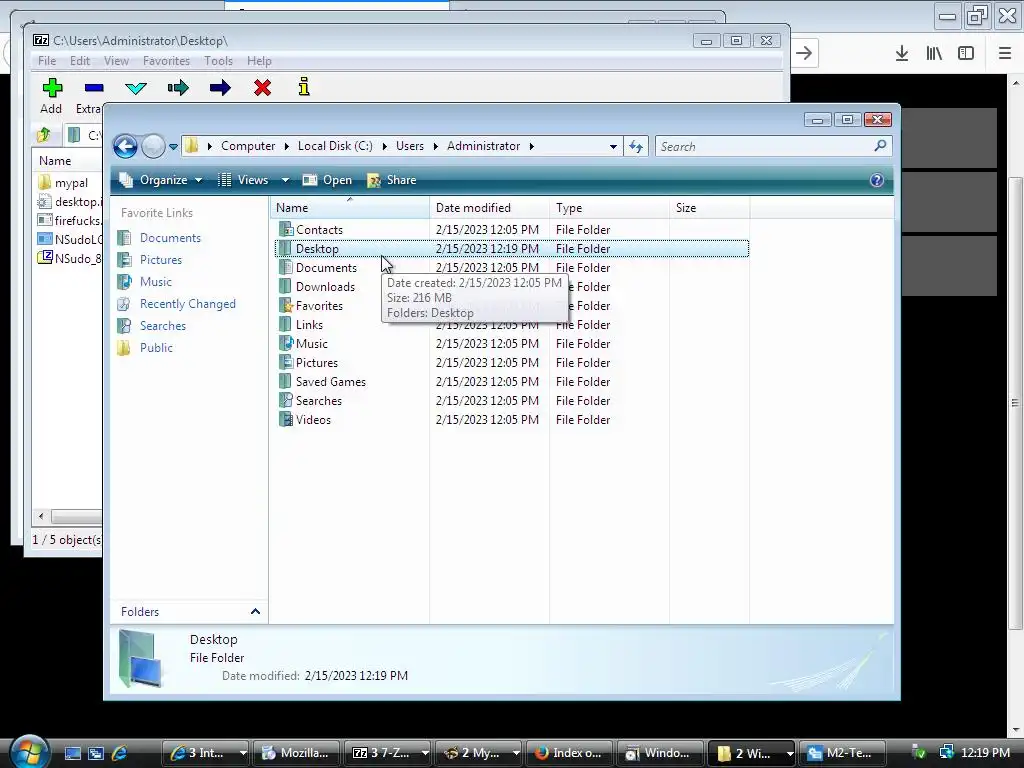Click Computer in the address breadcrumb
Screen dimensions: 1024x768
pos(248,146)
